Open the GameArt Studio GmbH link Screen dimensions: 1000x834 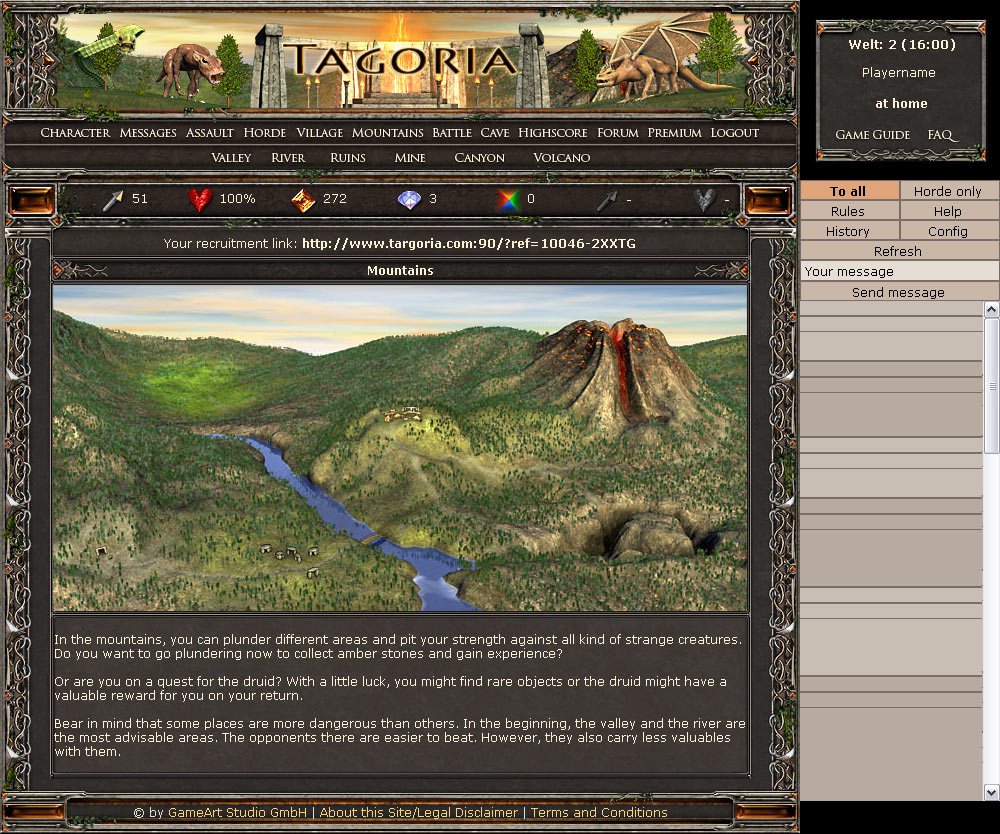pos(237,812)
